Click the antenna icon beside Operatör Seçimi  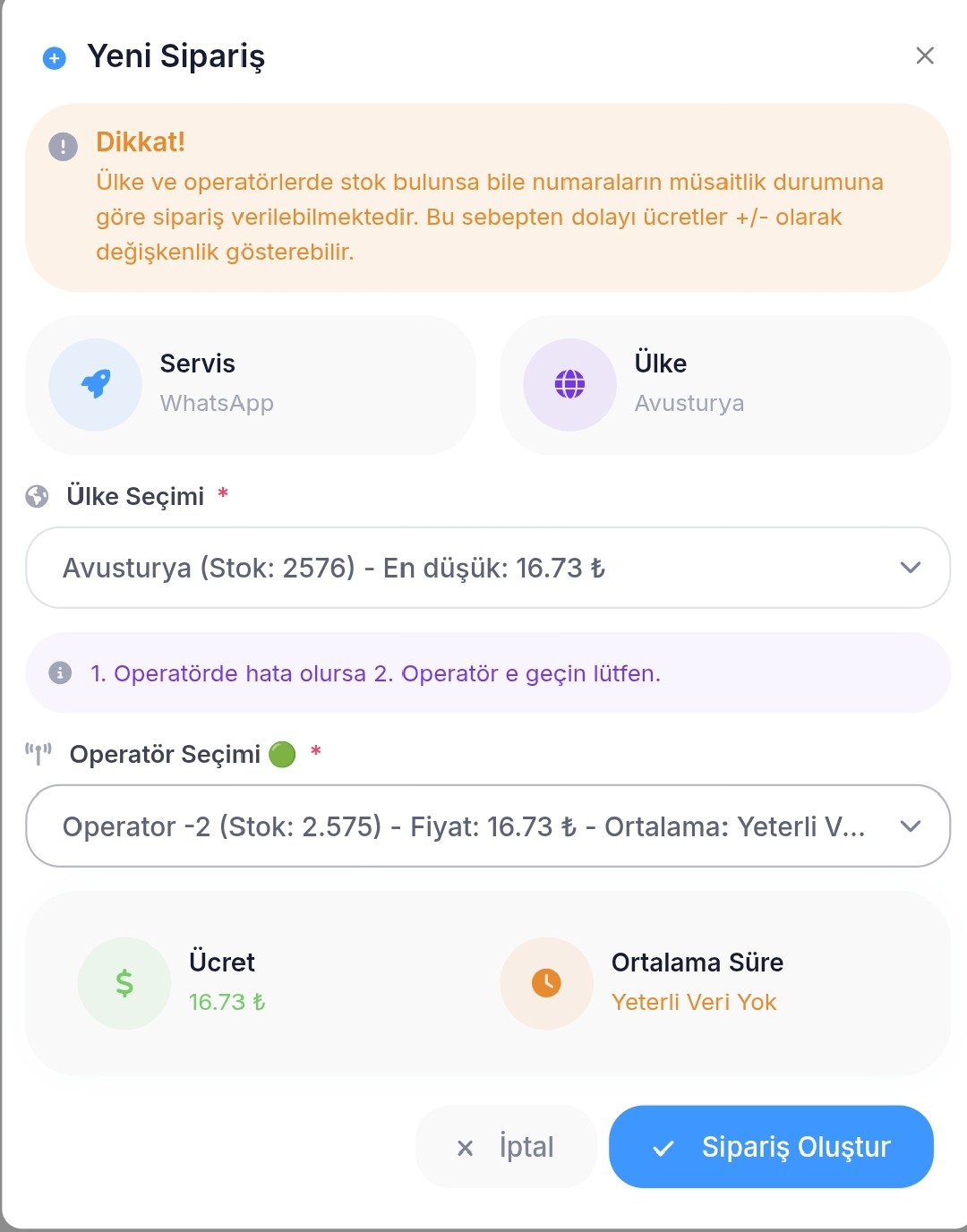(x=39, y=754)
